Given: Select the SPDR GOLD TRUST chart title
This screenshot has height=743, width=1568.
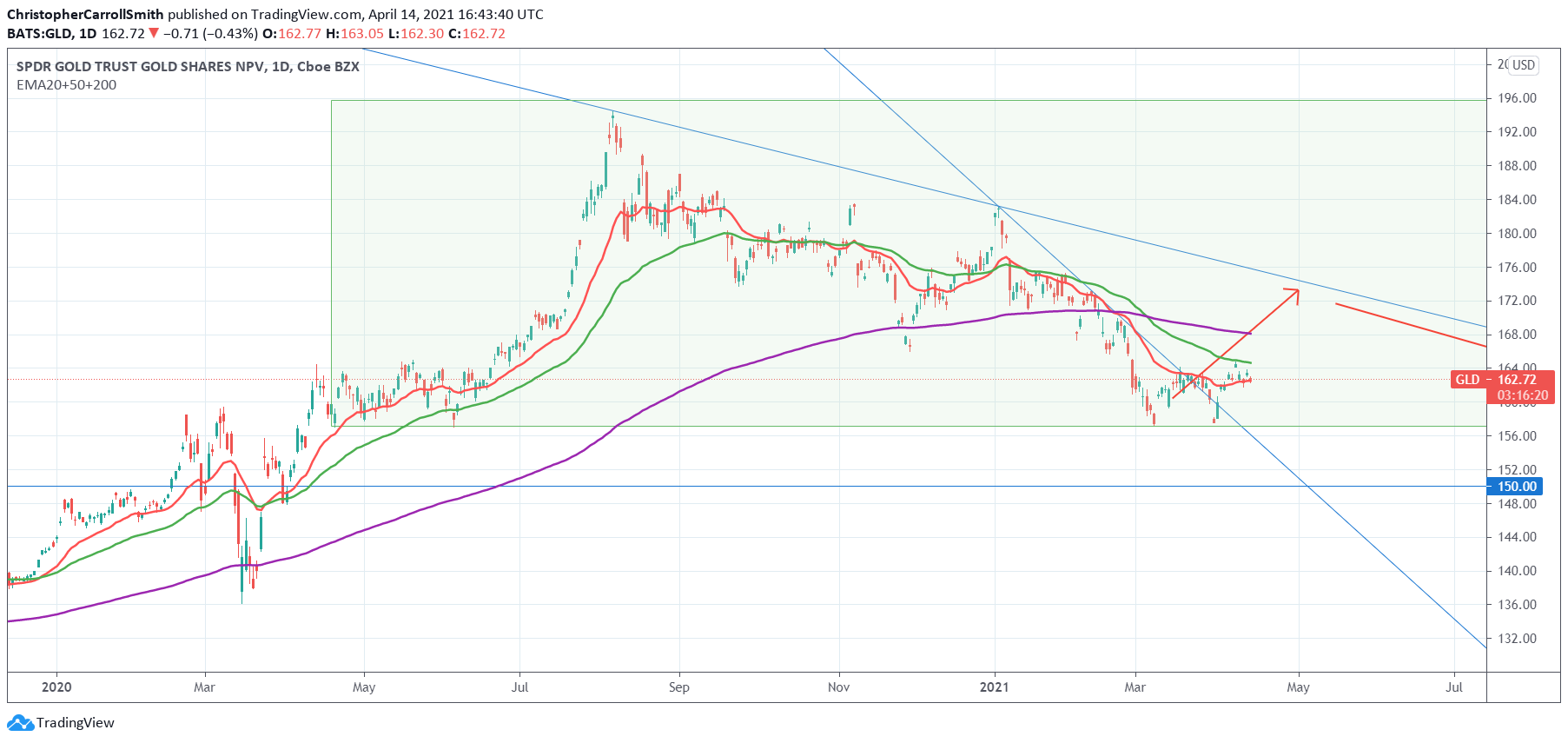Looking at the screenshot, I should (188, 67).
